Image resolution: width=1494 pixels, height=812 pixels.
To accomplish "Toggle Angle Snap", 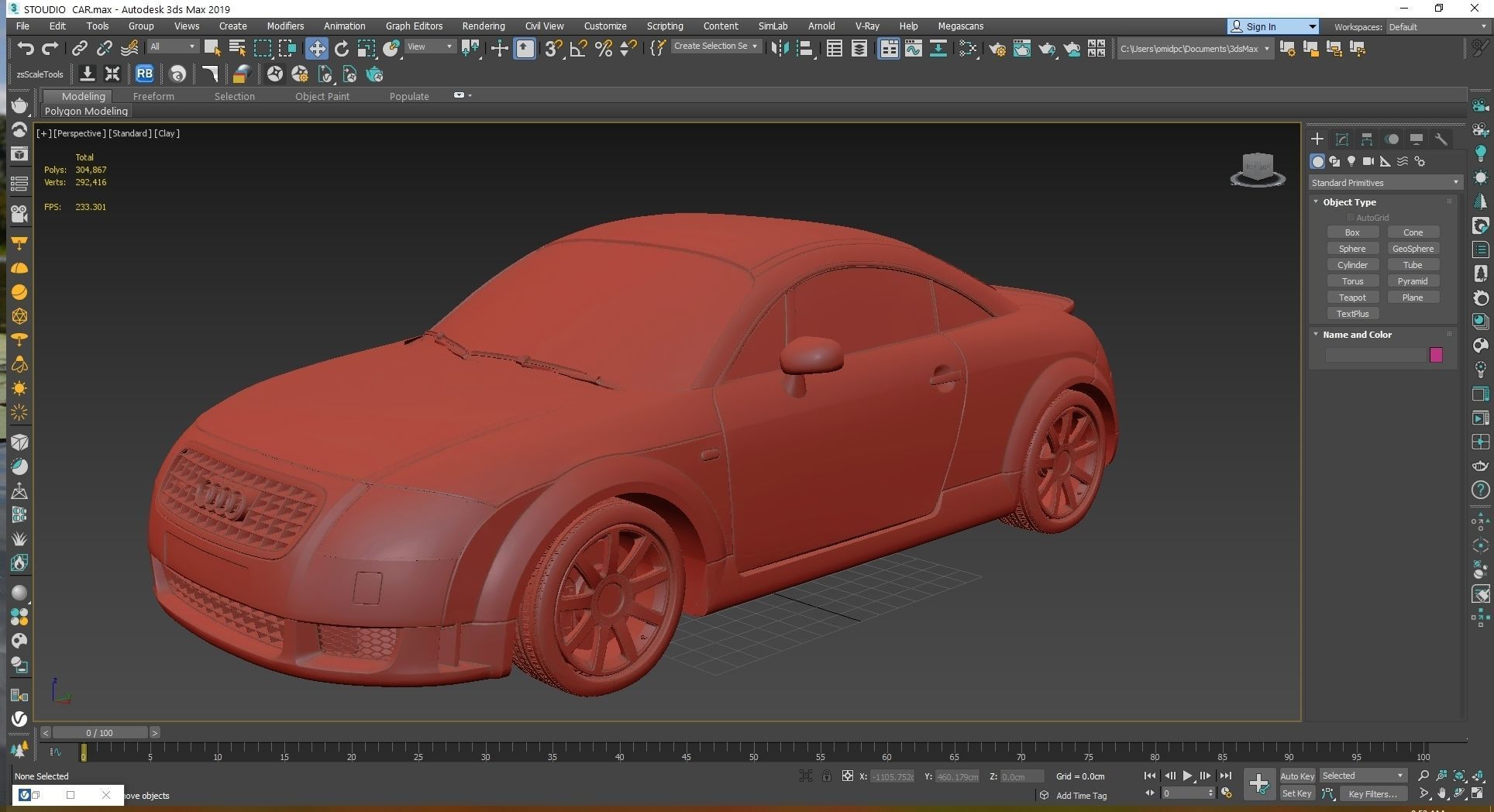I will (578, 48).
